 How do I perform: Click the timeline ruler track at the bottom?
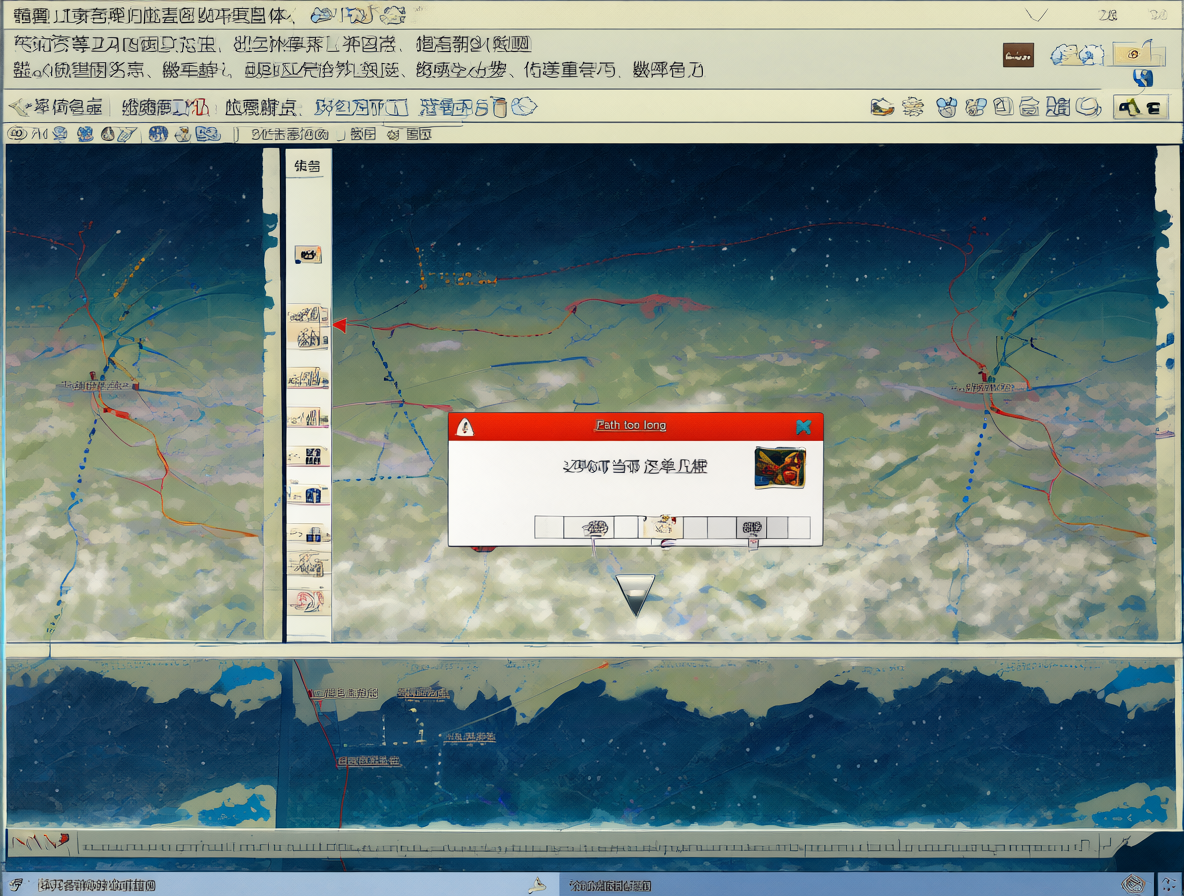(589, 845)
